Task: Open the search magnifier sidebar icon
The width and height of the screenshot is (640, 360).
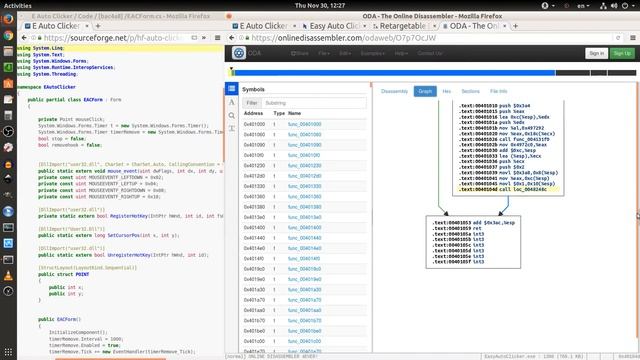Action: click(231, 116)
